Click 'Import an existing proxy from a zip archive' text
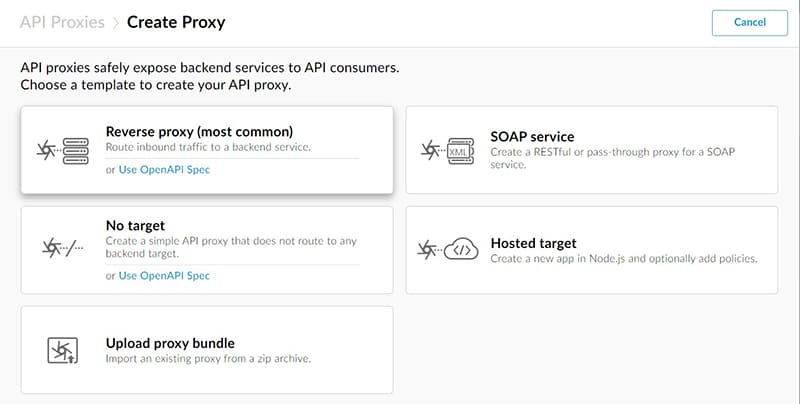Image resolution: width=800 pixels, height=404 pixels. [x=208, y=359]
